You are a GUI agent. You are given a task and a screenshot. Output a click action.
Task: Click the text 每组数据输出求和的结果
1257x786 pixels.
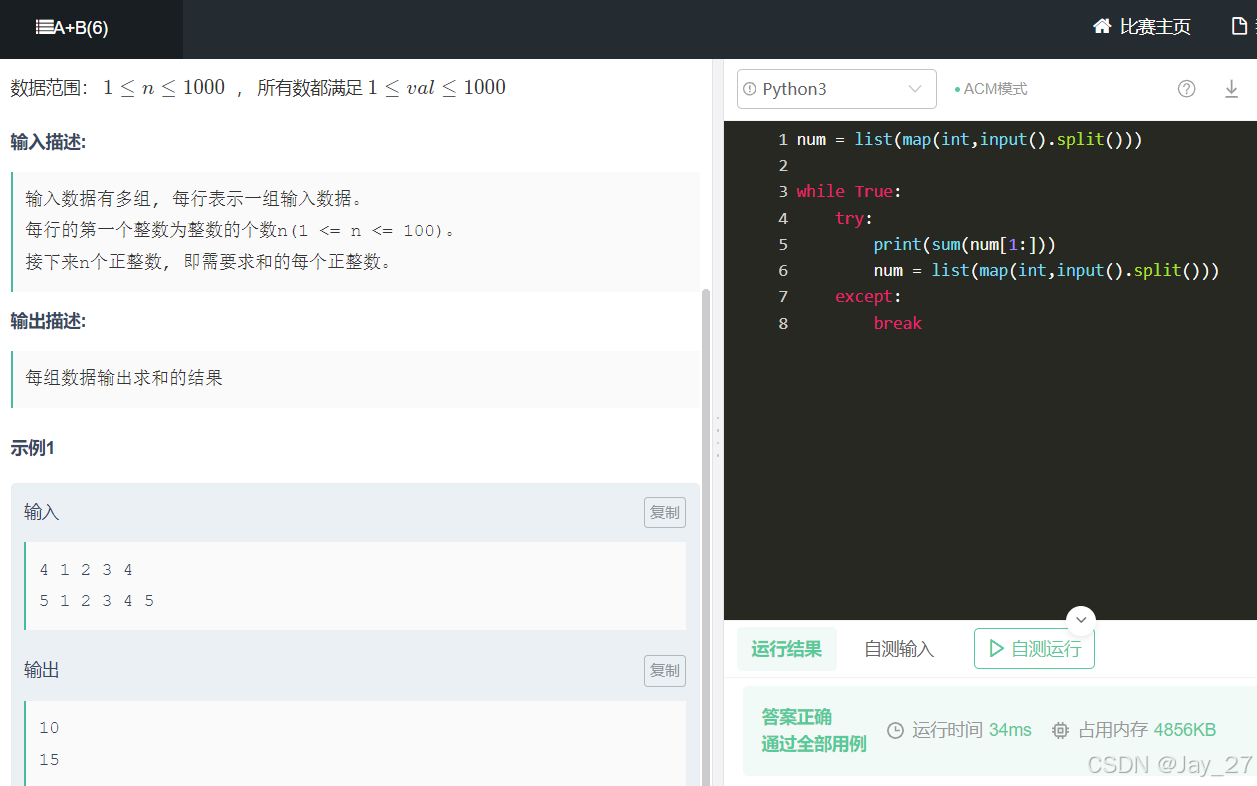pos(124,378)
